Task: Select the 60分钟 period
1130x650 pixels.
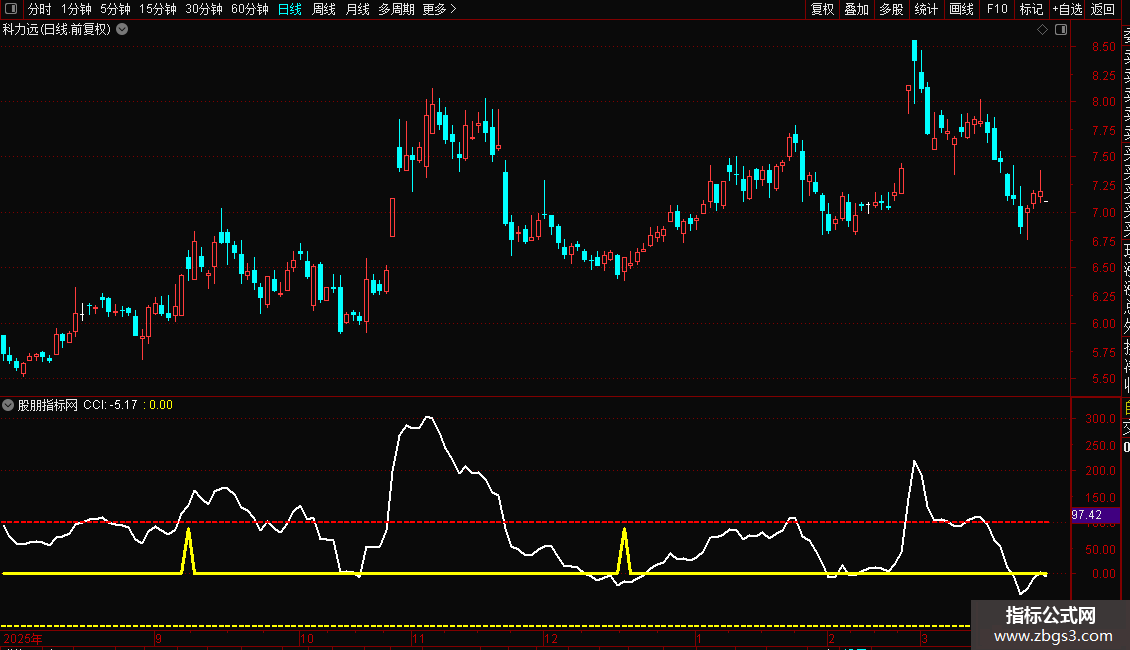Action: coord(249,9)
